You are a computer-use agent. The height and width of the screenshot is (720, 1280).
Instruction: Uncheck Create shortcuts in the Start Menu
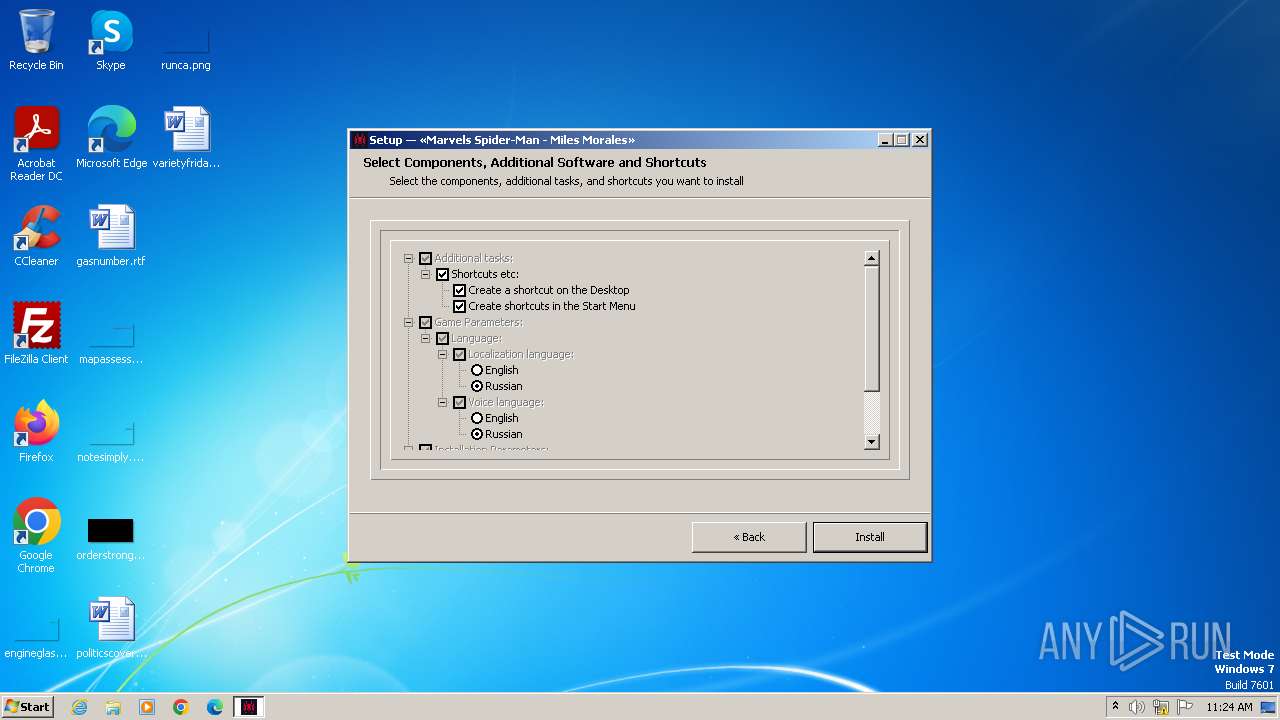(460, 306)
